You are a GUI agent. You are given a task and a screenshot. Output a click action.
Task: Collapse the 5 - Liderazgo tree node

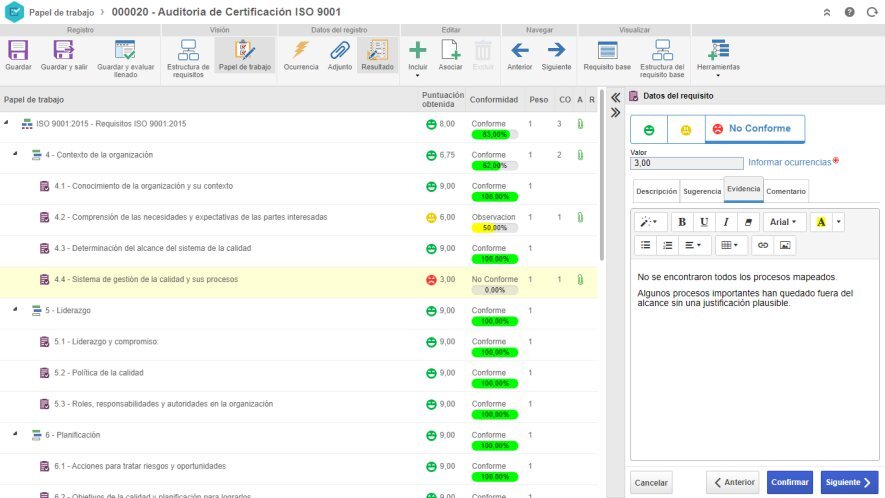pos(16,310)
